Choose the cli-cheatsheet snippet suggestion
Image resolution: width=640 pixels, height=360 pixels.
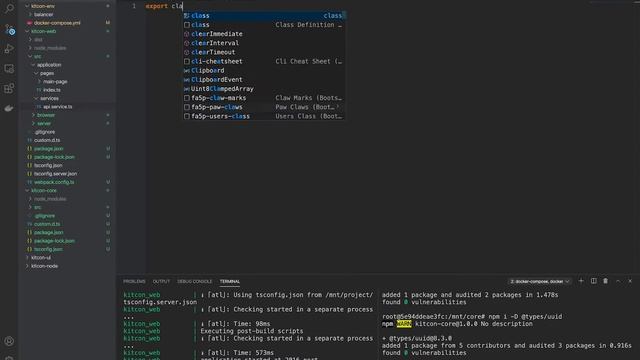[x=264, y=61]
